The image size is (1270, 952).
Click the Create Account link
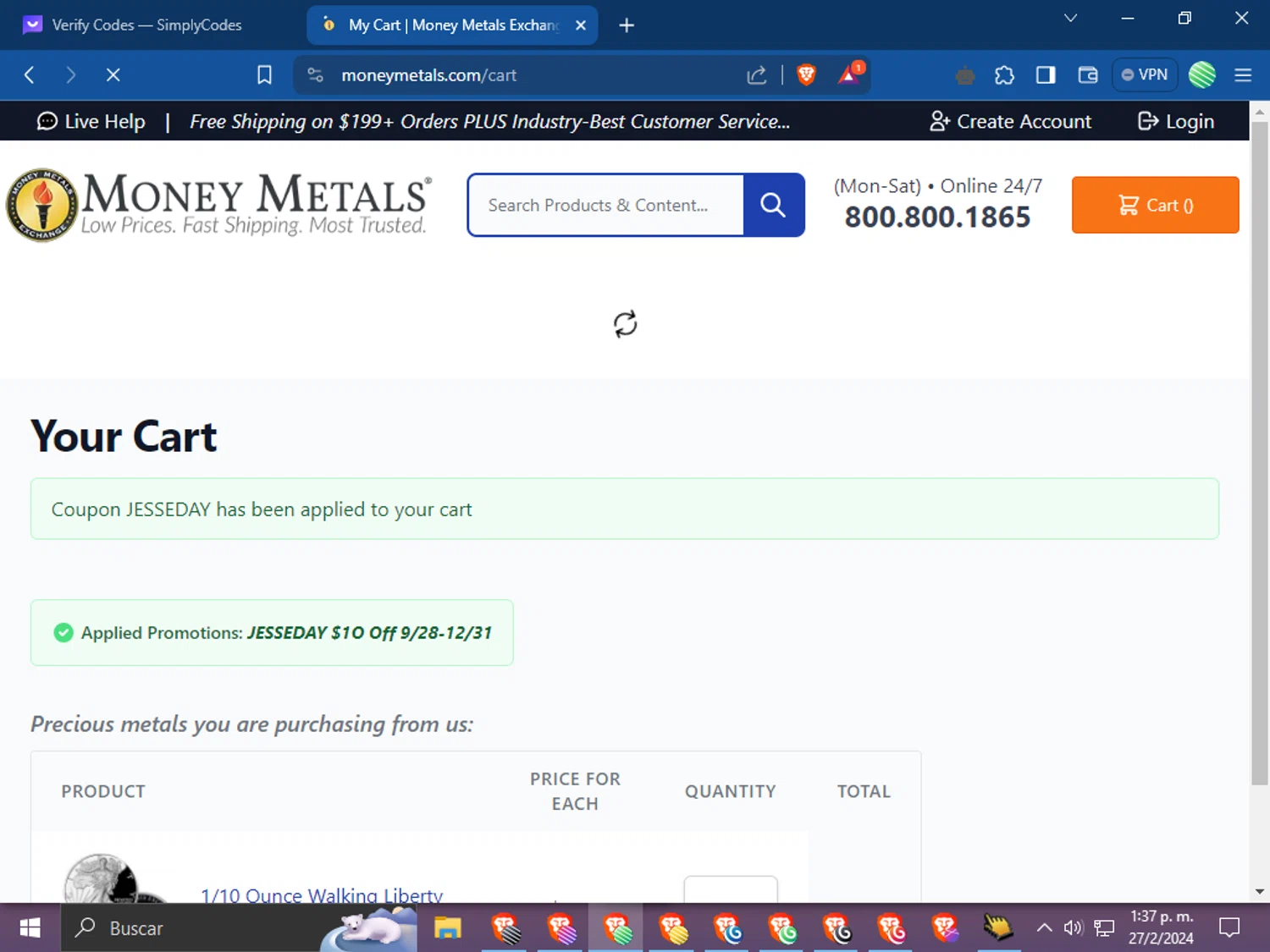pyautogui.click(x=1011, y=122)
